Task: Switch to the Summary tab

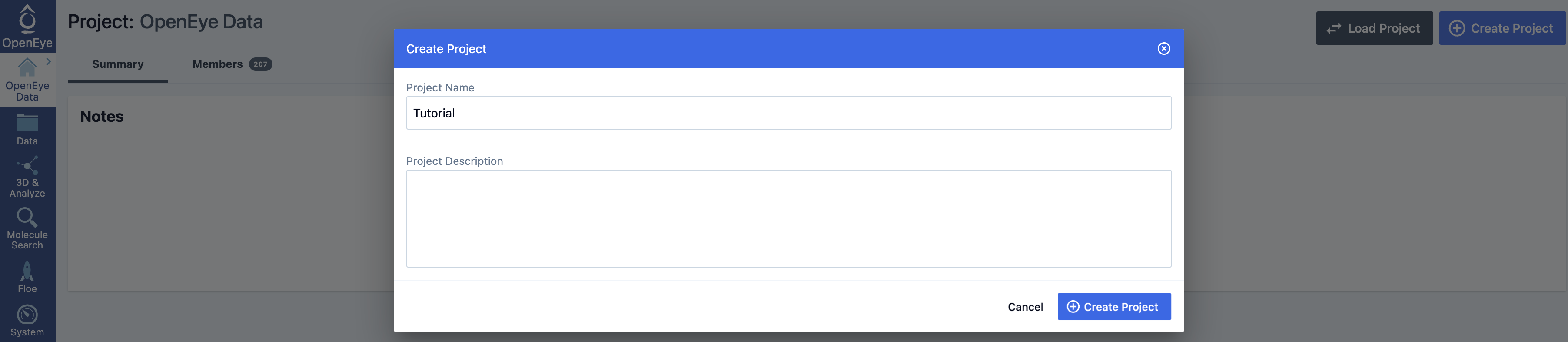Action: tap(117, 64)
